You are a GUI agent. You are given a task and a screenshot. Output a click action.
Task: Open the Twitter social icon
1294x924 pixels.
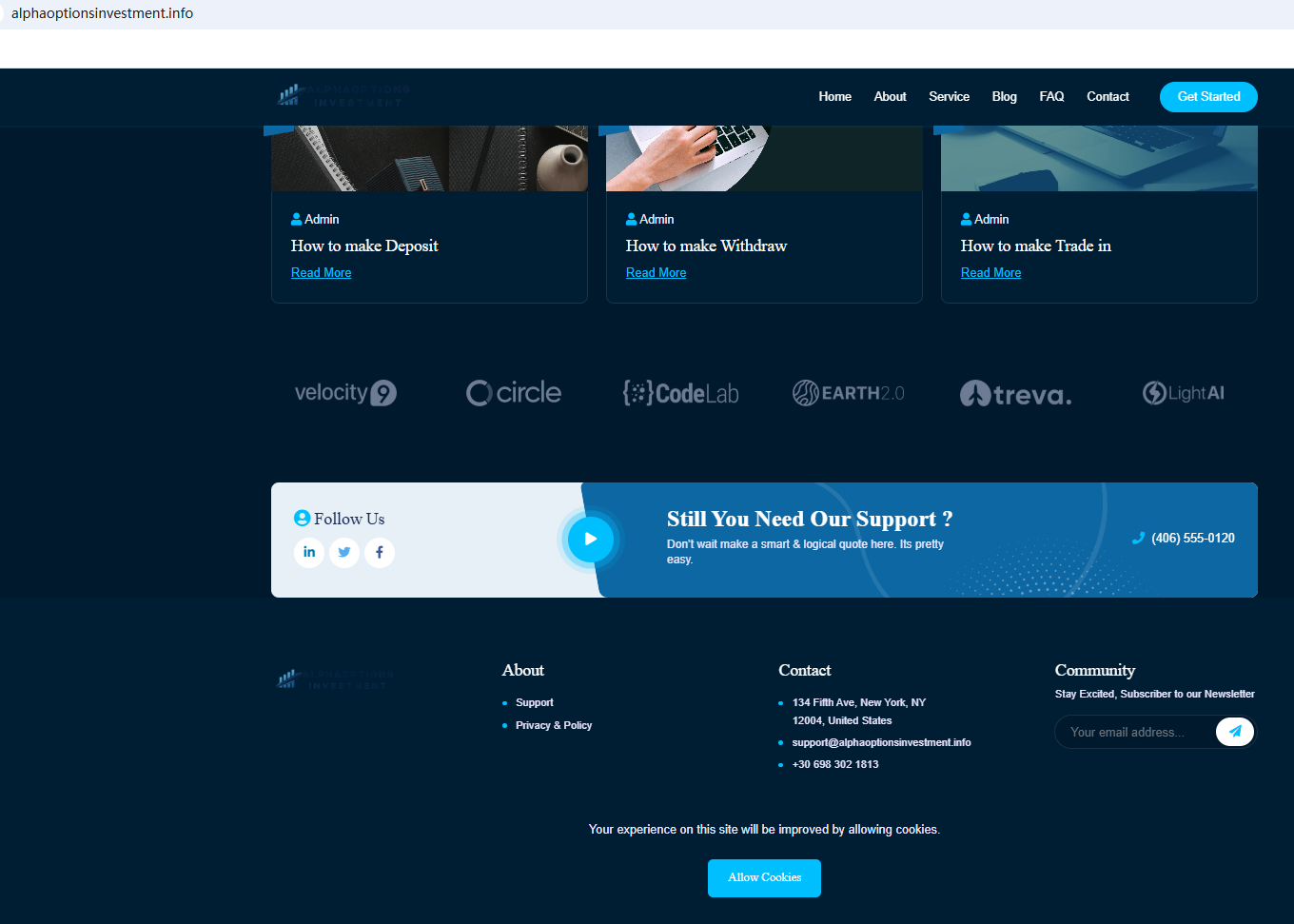coord(344,552)
